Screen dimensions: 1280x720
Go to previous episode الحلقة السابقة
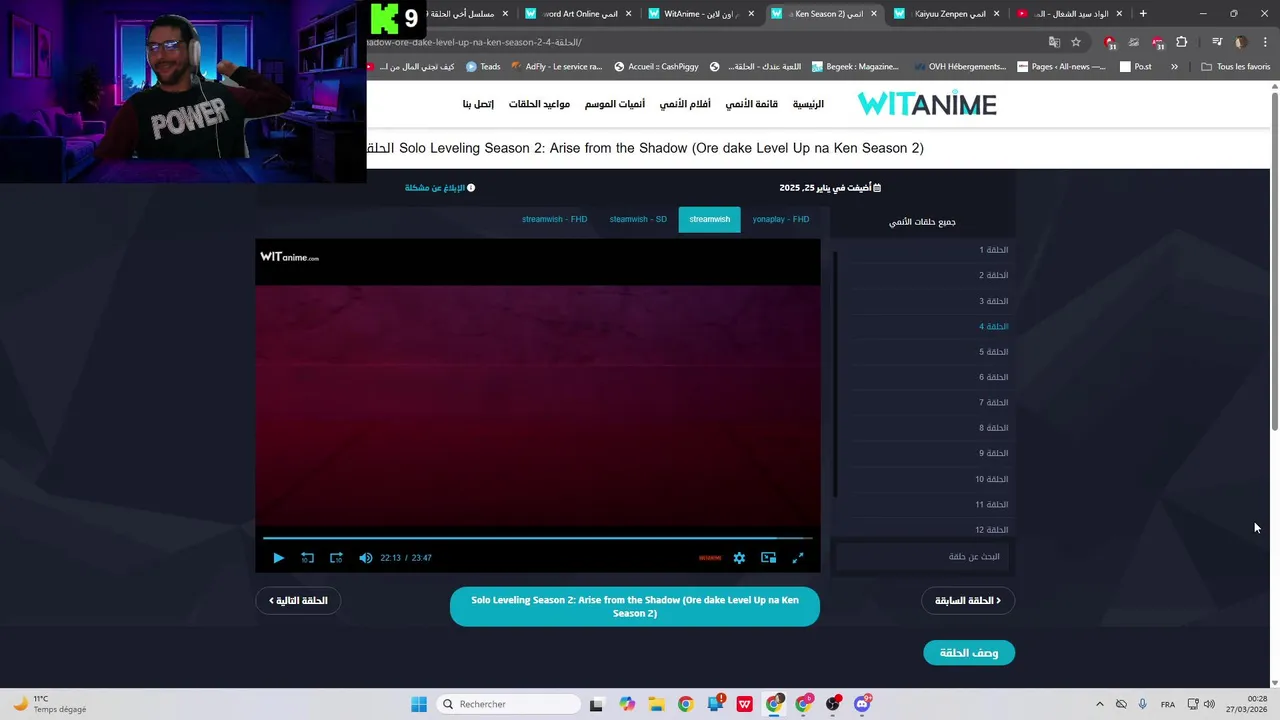pos(968,600)
